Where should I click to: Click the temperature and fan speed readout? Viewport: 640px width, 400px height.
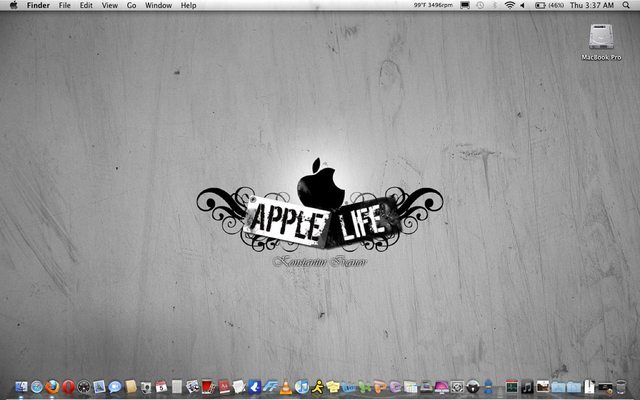433,5
